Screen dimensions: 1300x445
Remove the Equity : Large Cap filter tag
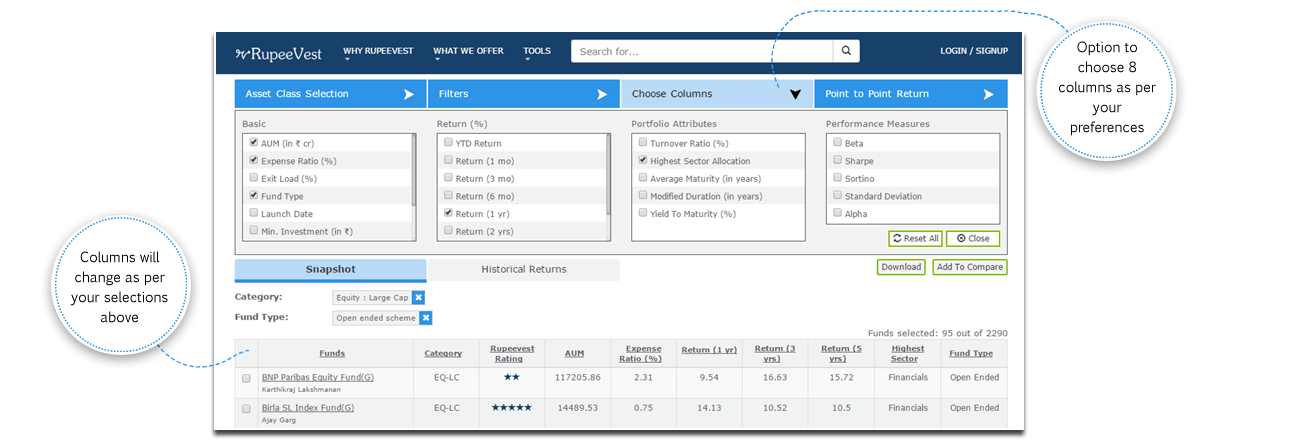419,297
